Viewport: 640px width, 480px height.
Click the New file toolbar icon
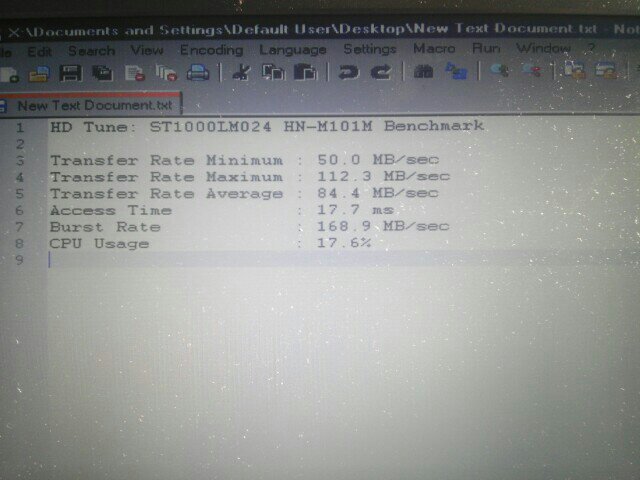click(9, 75)
